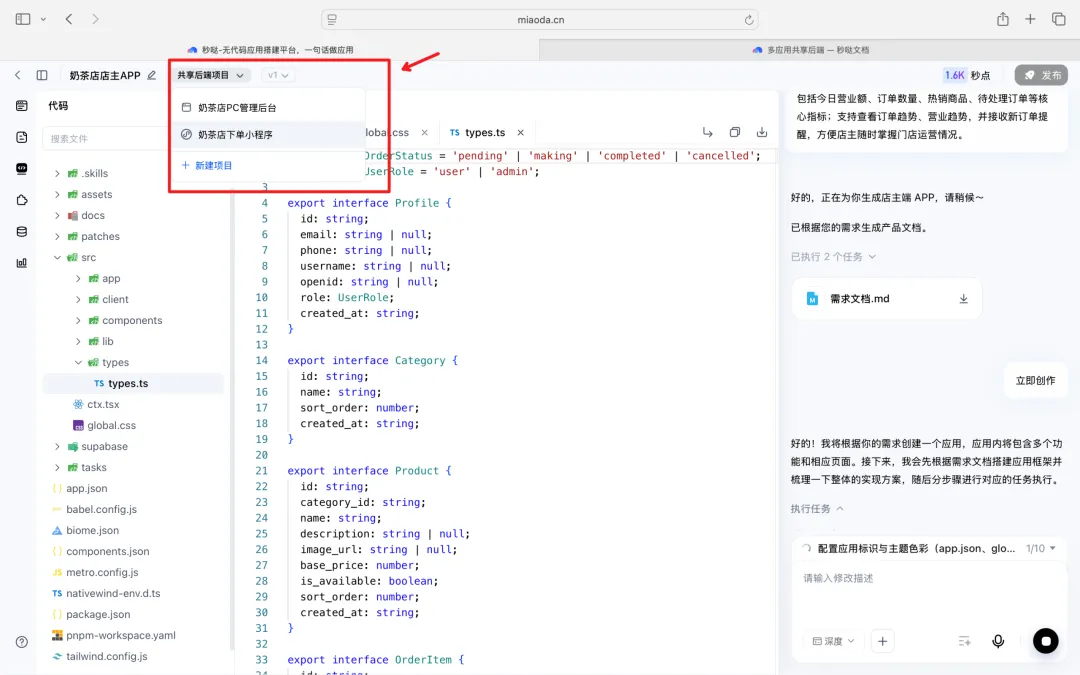Click the 立即创作 message bubble
Image resolution: width=1080 pixels, height=675 pixels.
pyautogui.click(x=1035, y=380)
